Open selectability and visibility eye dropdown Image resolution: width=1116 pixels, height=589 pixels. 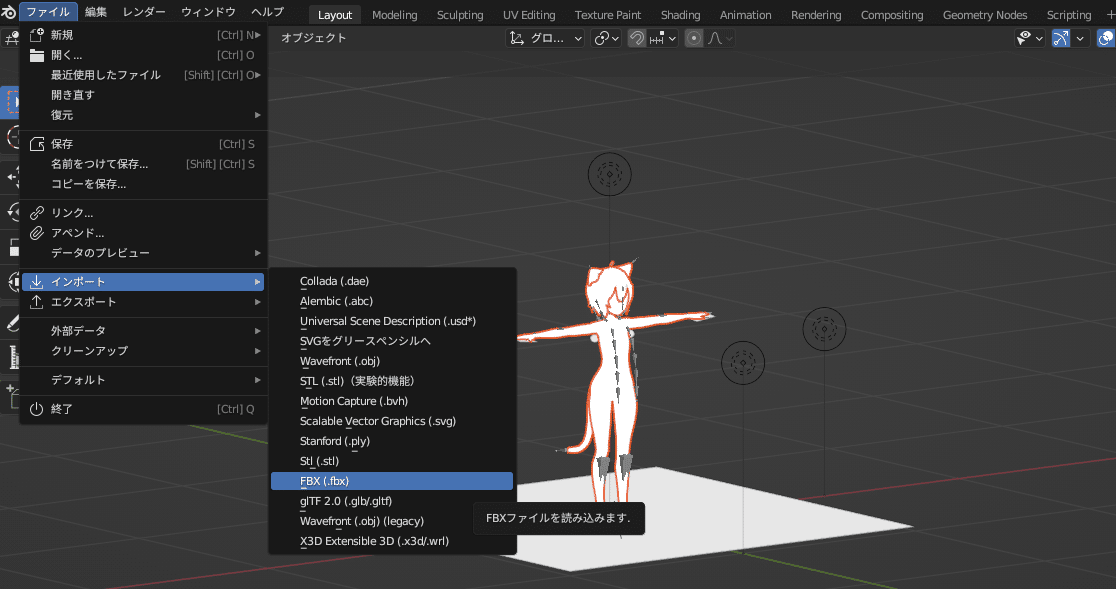pyautogui.click(x=1029, y=38)
